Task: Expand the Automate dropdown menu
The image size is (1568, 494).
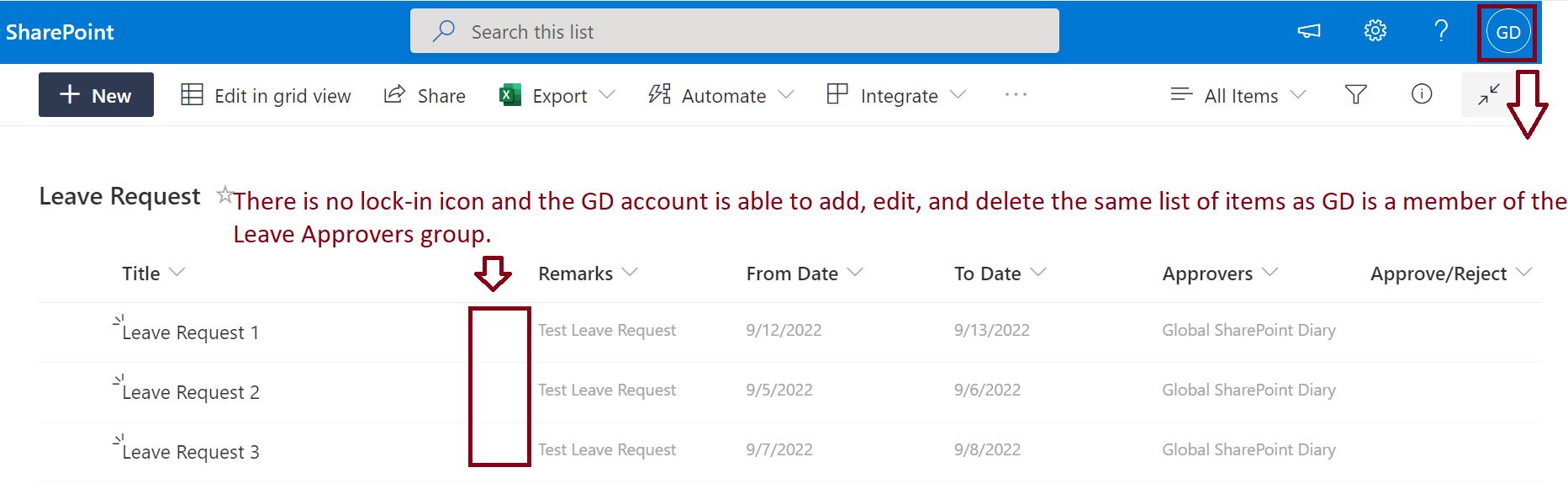Action: point(786,95)
